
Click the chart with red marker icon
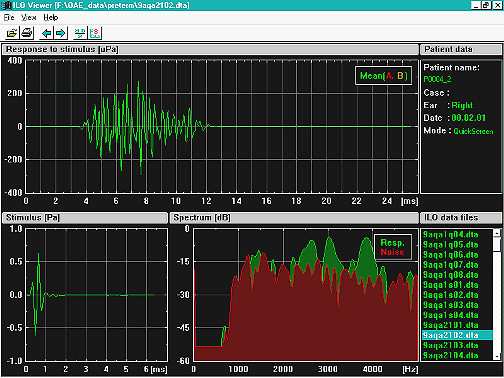pos(95,33)
